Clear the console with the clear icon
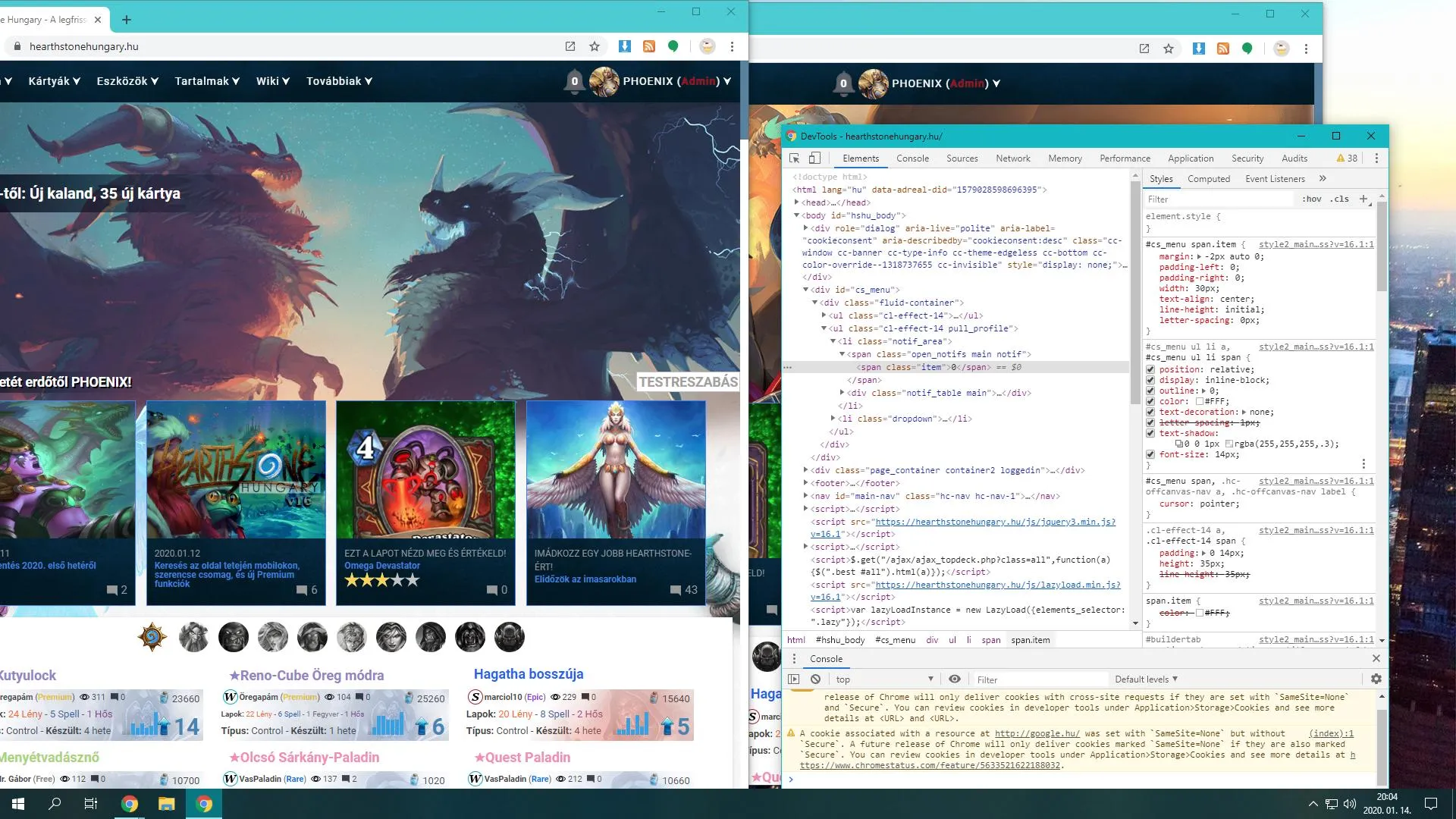 point(815,679)
